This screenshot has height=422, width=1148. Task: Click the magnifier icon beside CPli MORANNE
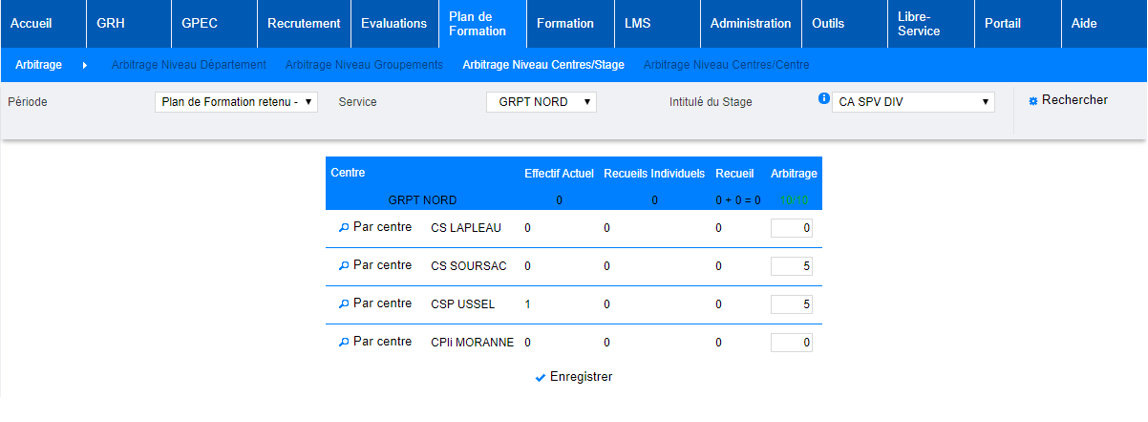click(344, 342)
